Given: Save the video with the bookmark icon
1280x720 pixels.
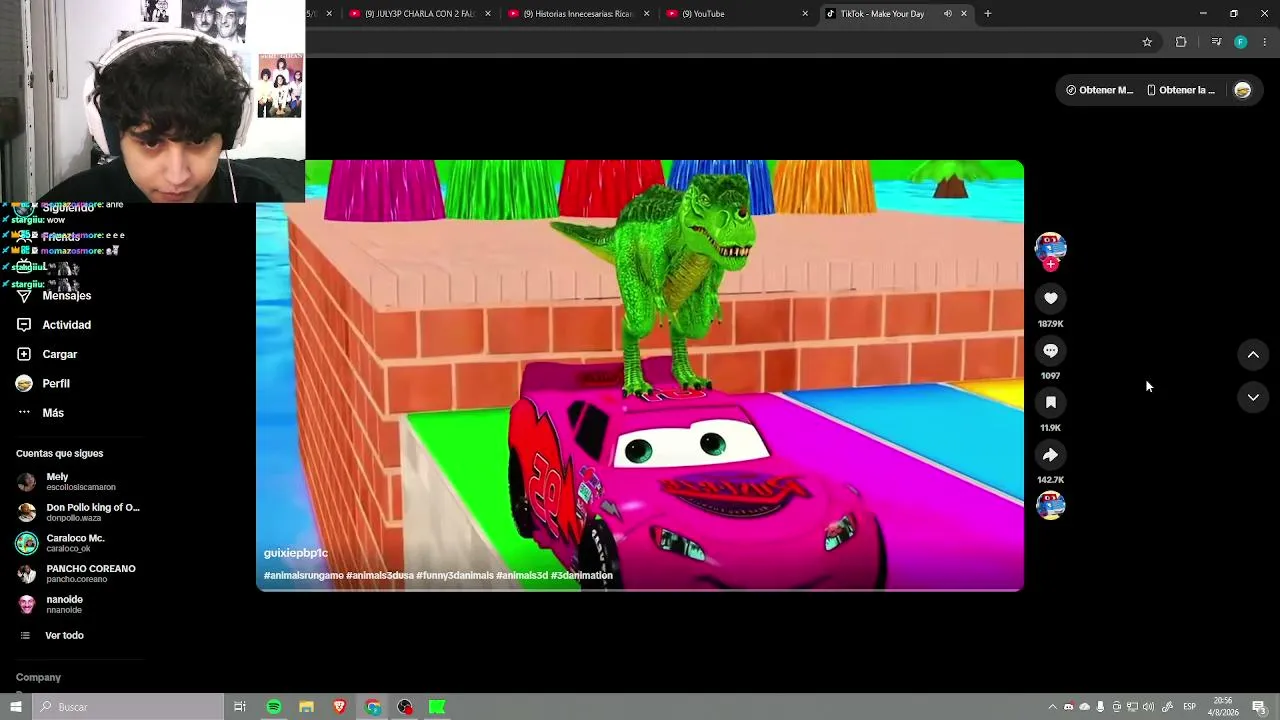Looking at the screenshot, I should pyautogui.click(x=1050, y=402).
